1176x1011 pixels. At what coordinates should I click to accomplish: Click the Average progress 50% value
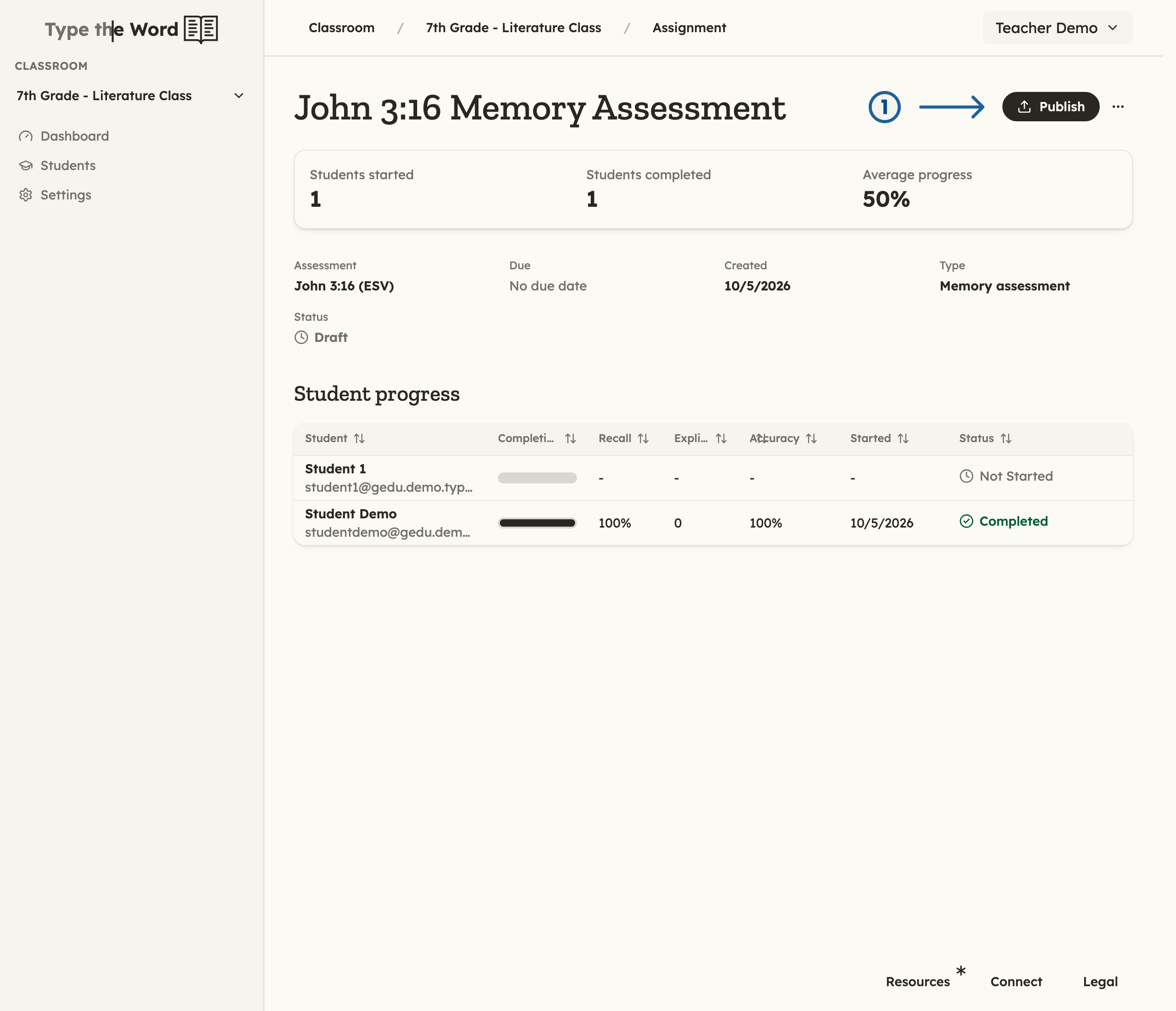886,199
